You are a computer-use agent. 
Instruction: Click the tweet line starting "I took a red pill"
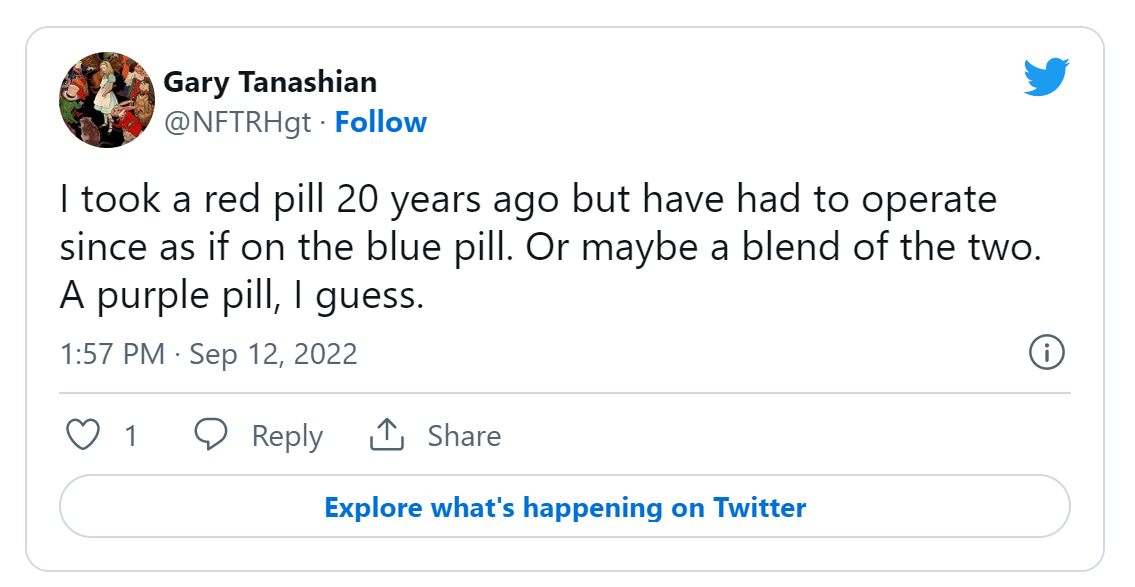(x=528, y=200)
